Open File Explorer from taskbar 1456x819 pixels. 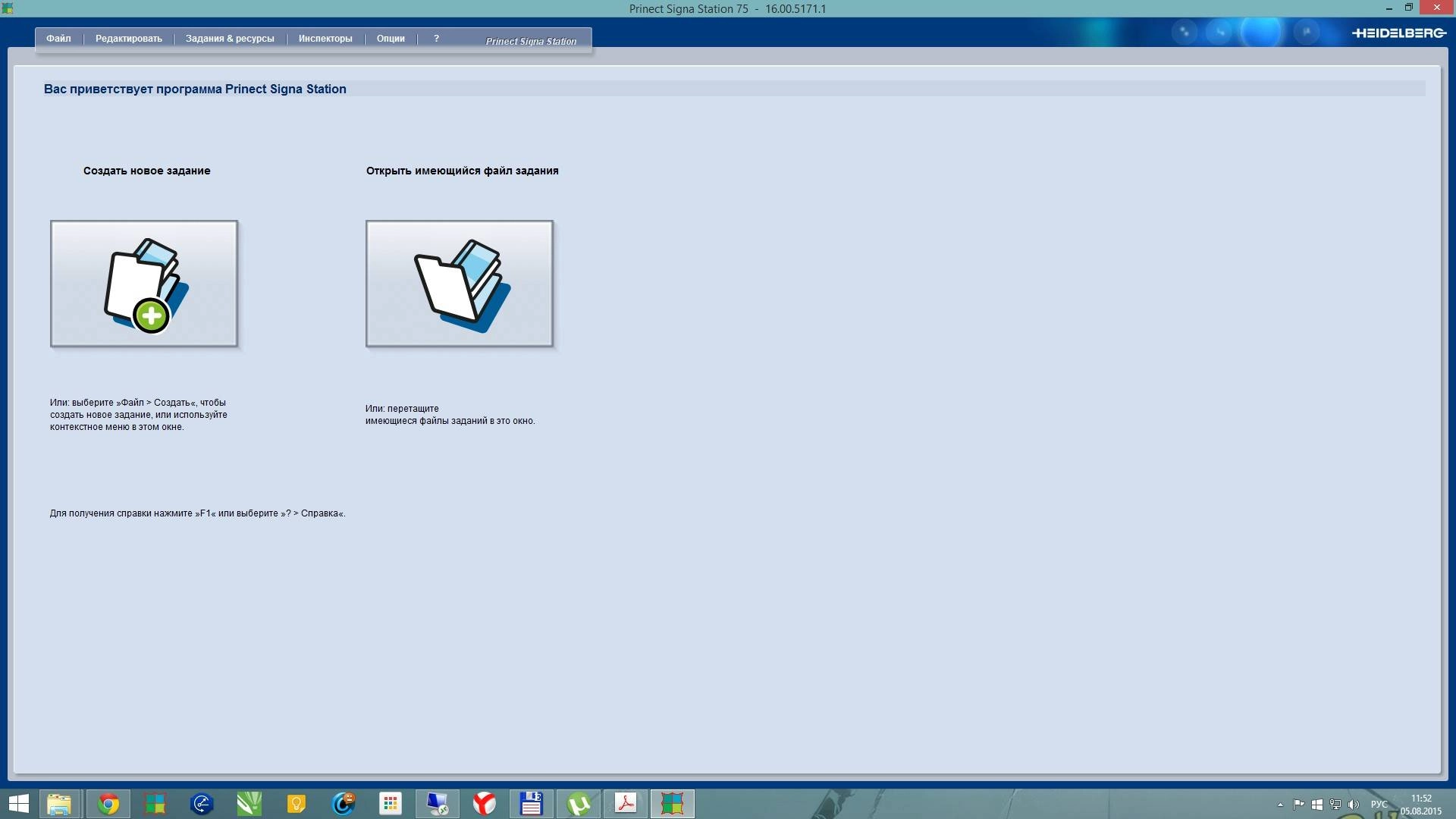58,804
